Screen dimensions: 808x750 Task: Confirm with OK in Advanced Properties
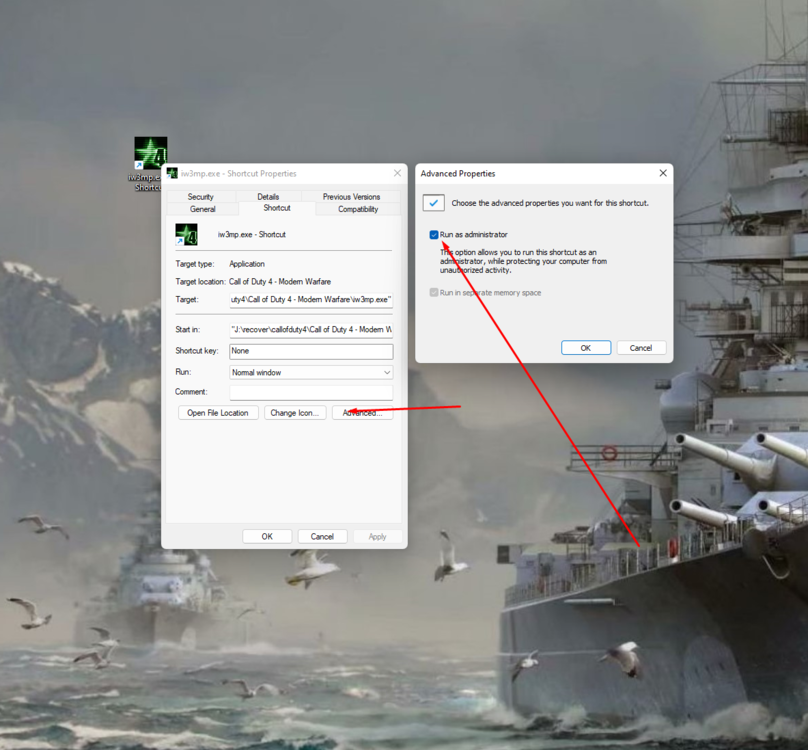click(x=586, y=347)
